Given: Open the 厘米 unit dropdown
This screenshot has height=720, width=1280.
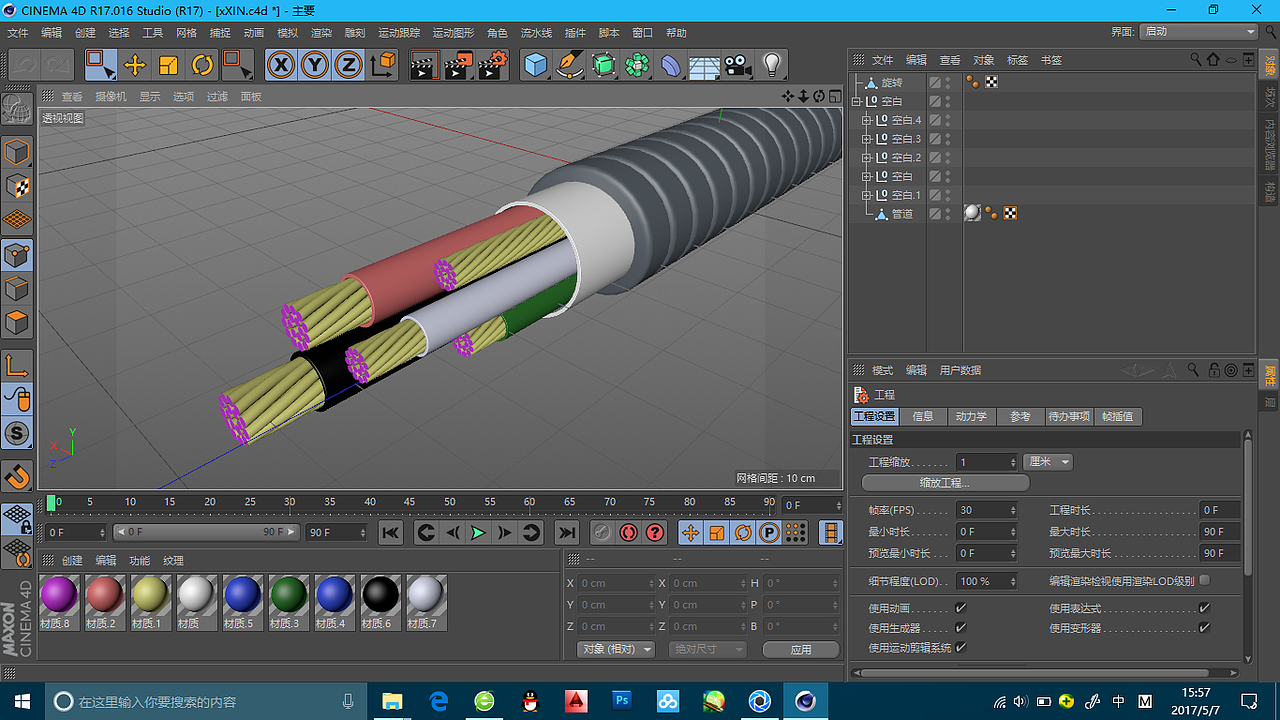Looking at the screenshot, I should 1048,462.
